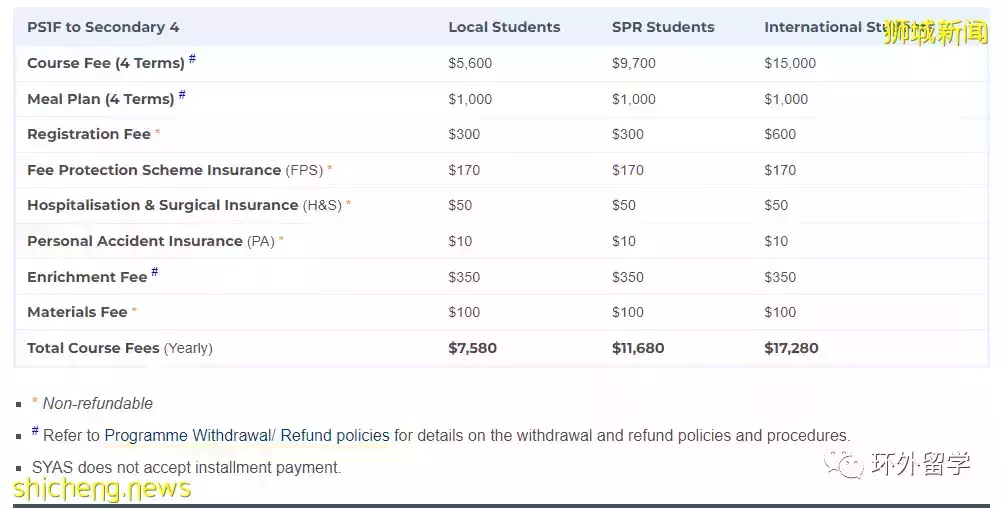Click the PS1F to Secondary 4 header
Image resolution: width=1003 pixels, height=508 pixels.
point(103,27)
